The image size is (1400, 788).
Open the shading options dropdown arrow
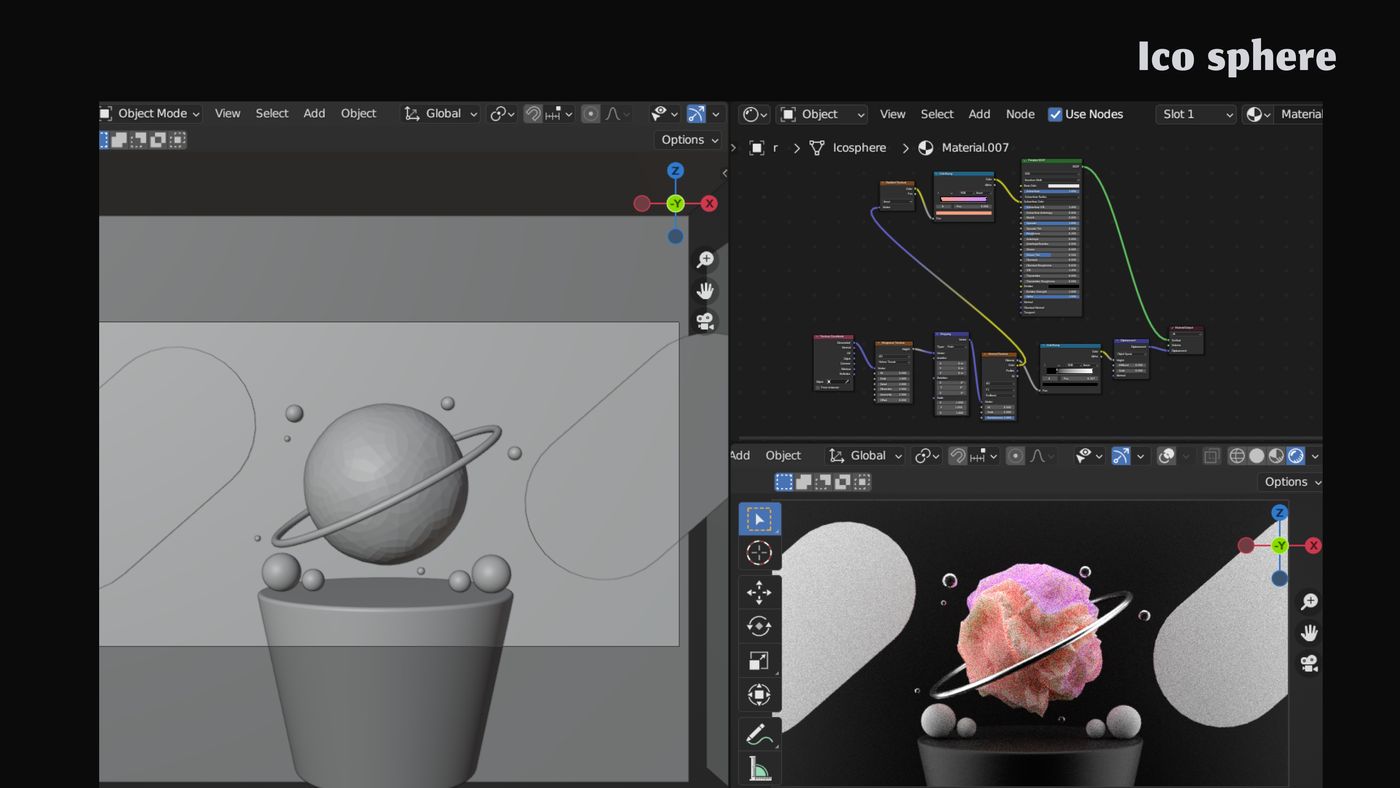[x=1315, y=456]
